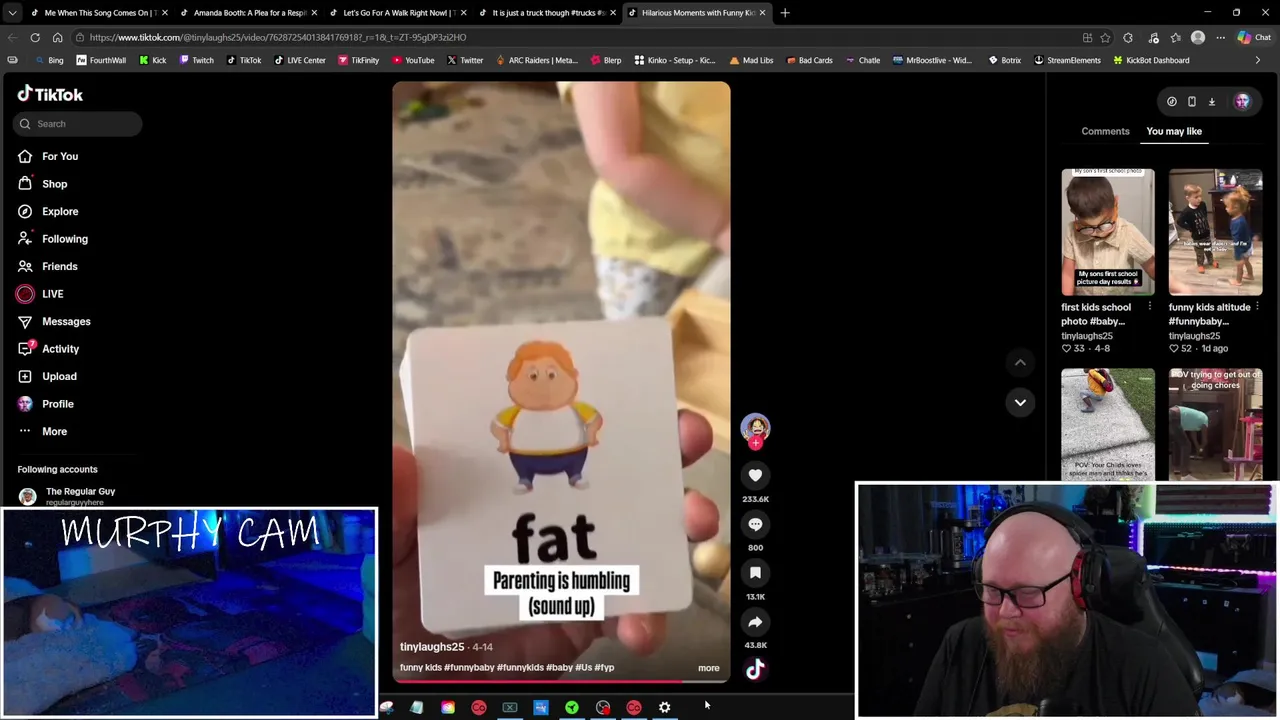1280x720 pixels.
Task: Expand the caption with 'more'
Action: (708, 668)
